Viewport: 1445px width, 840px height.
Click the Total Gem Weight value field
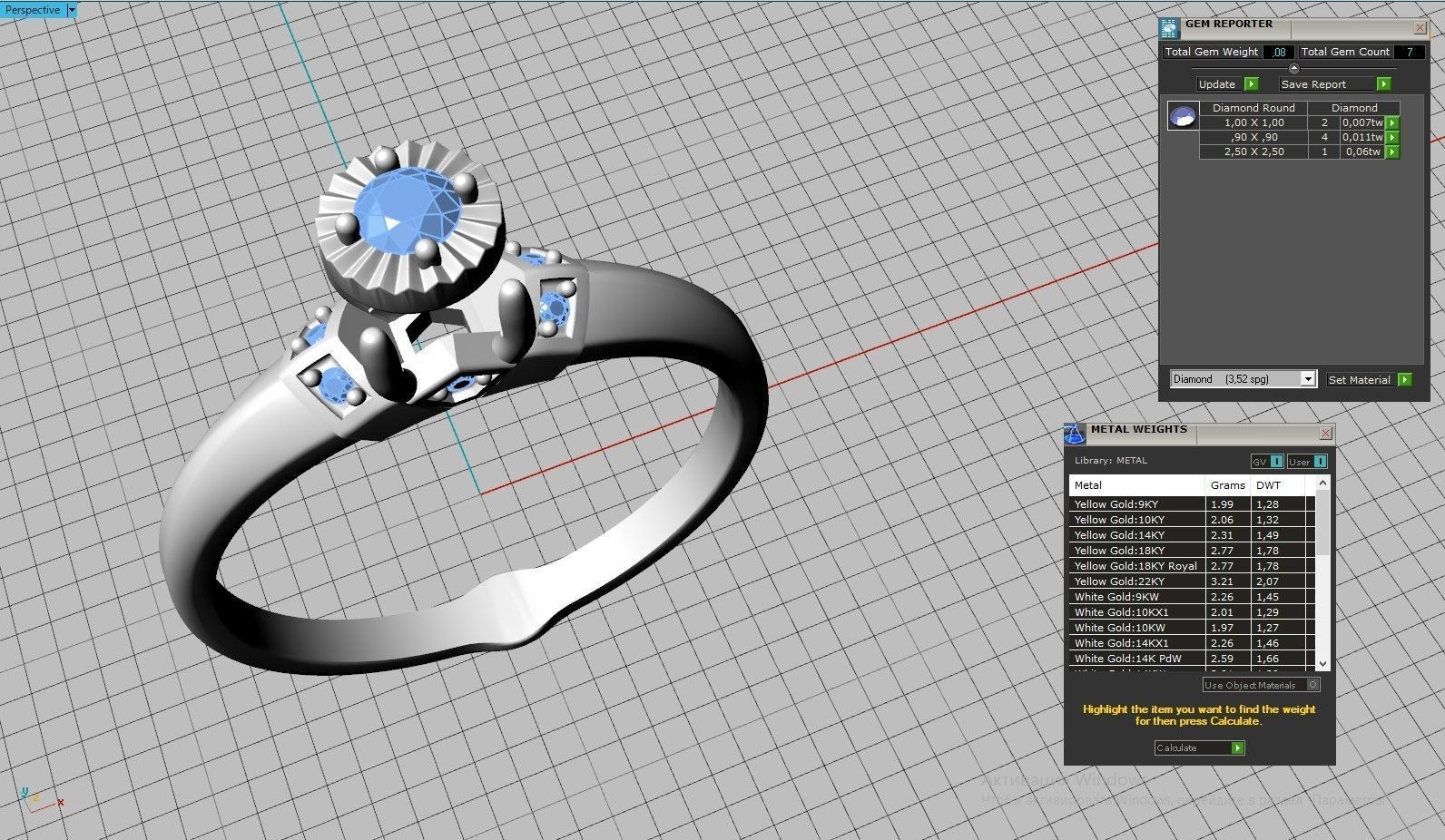click(1278, 52)
